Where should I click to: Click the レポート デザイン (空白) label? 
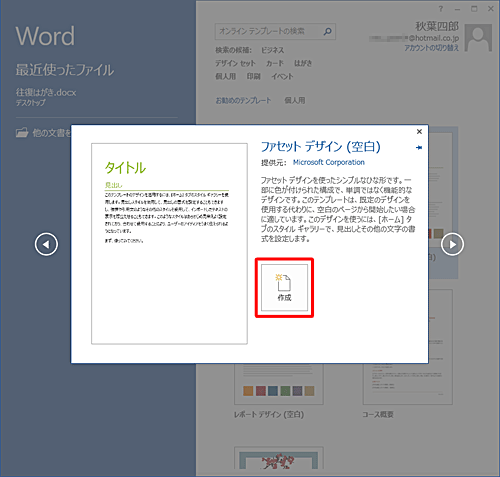coord(269,414)
